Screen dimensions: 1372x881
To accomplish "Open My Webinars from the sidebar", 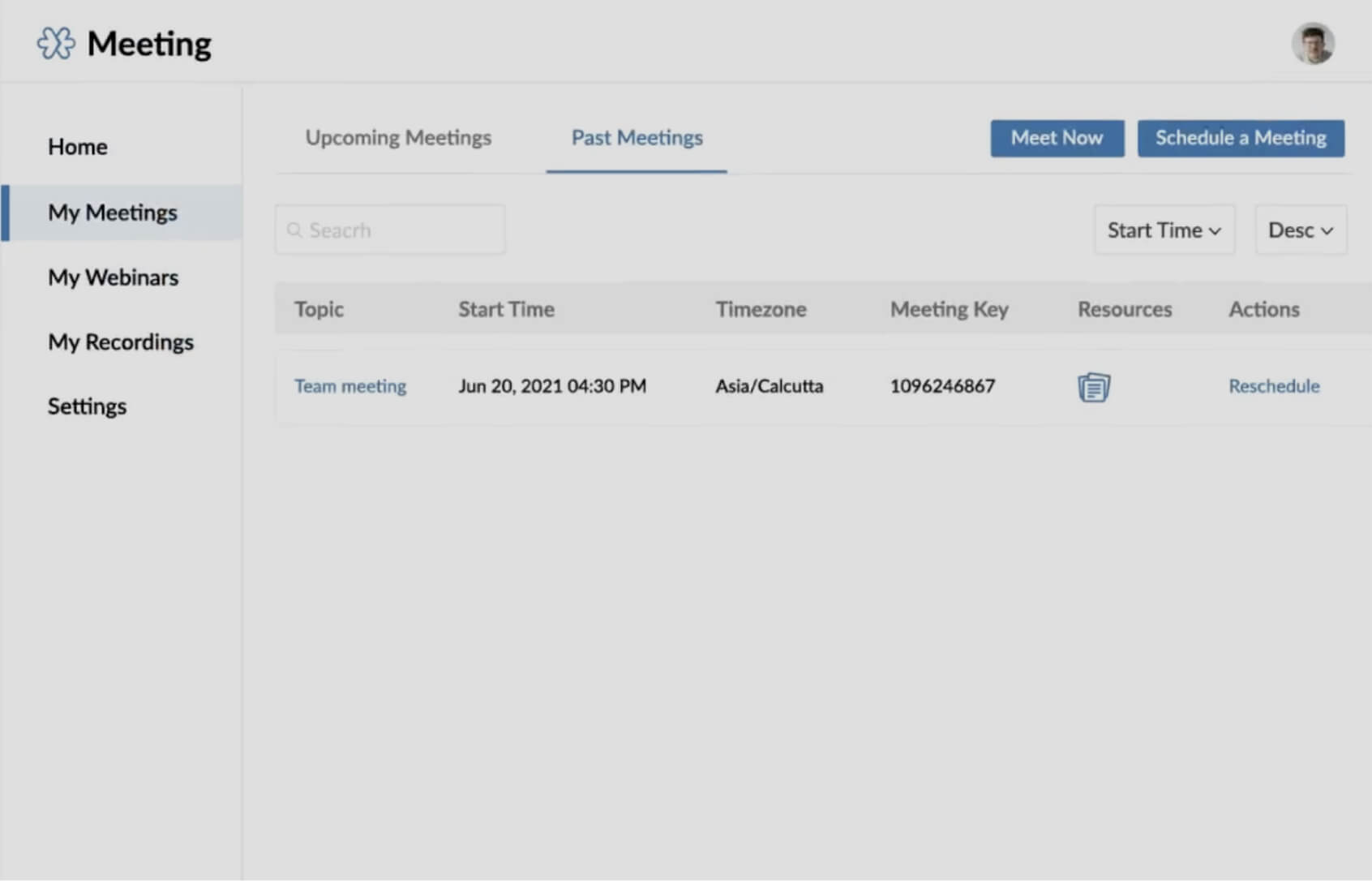I will click(x=114, y=277).
